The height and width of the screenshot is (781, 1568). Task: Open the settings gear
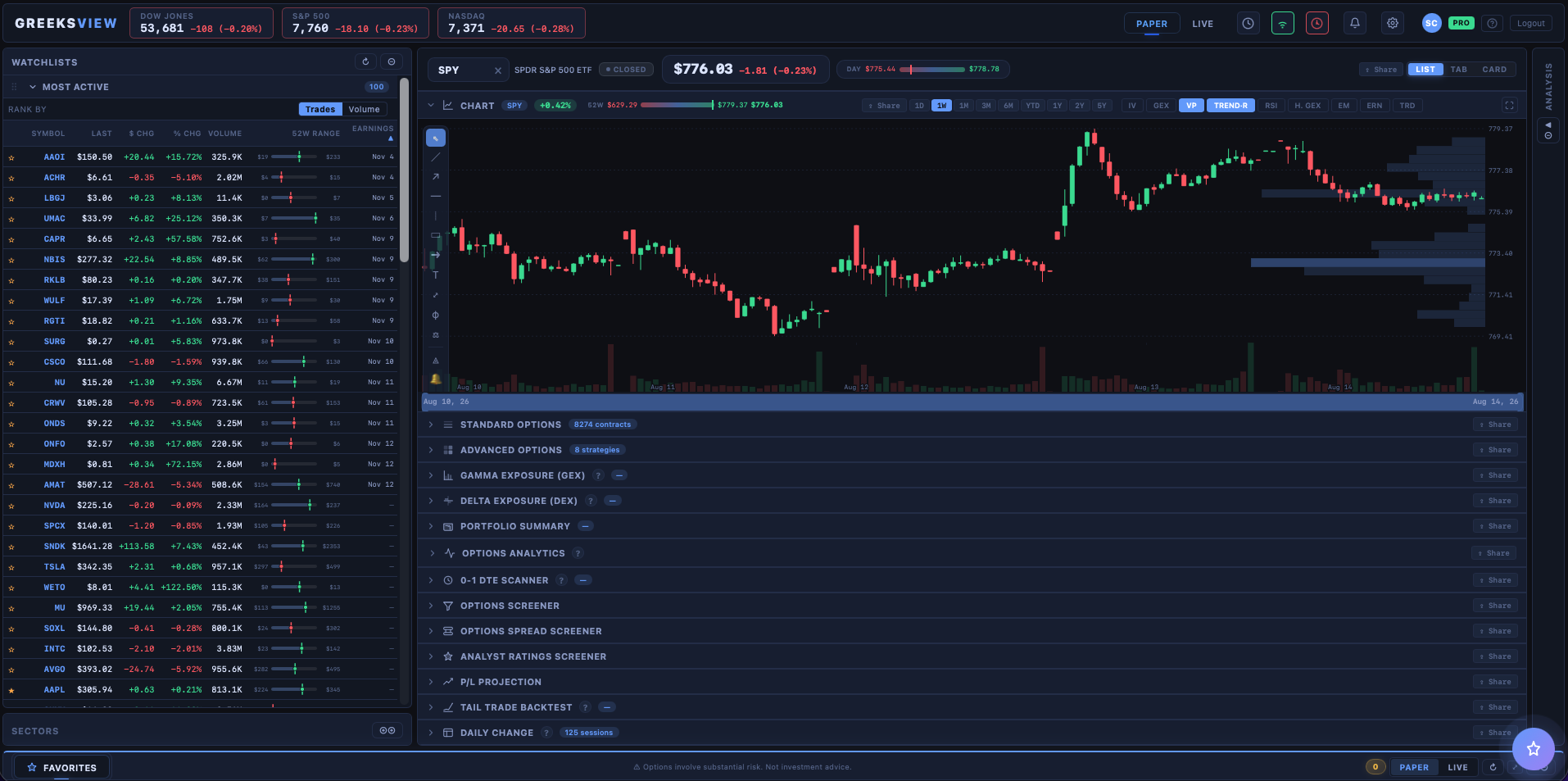[x=1393, y=24]
